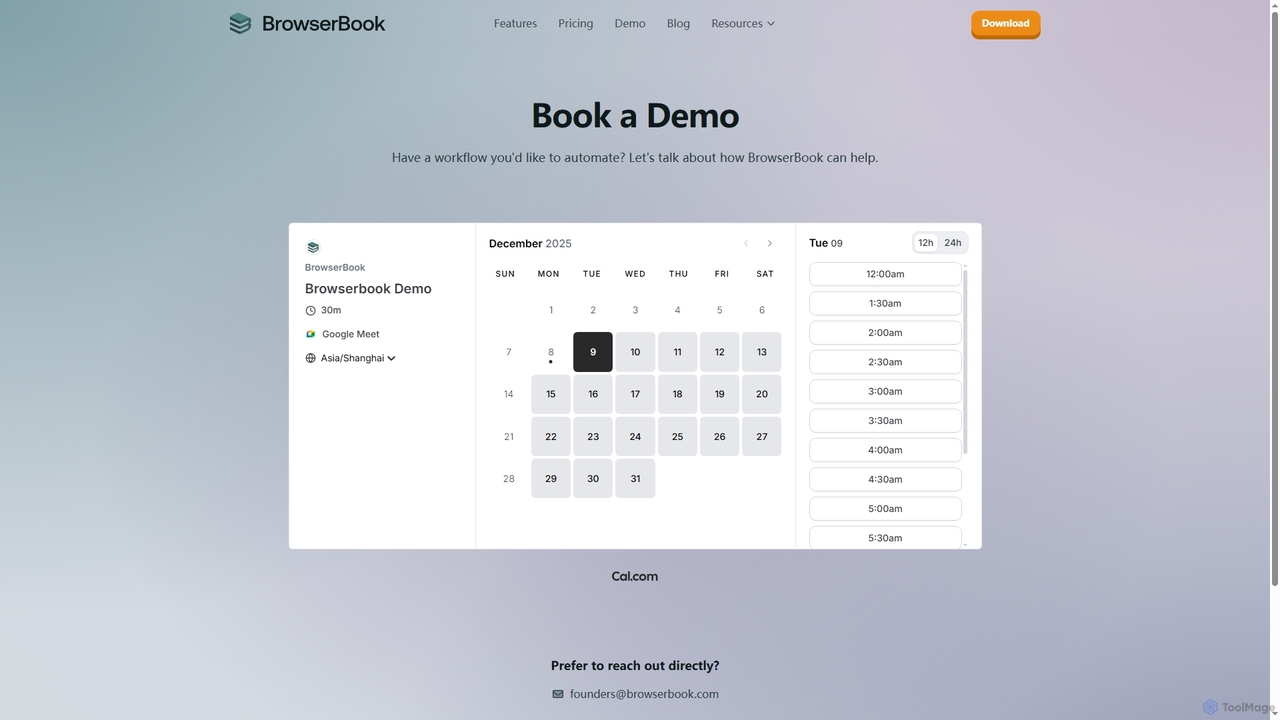Open the Blog nav item
The height and width of the screenshot is (720, 1280).
[678, 23]
